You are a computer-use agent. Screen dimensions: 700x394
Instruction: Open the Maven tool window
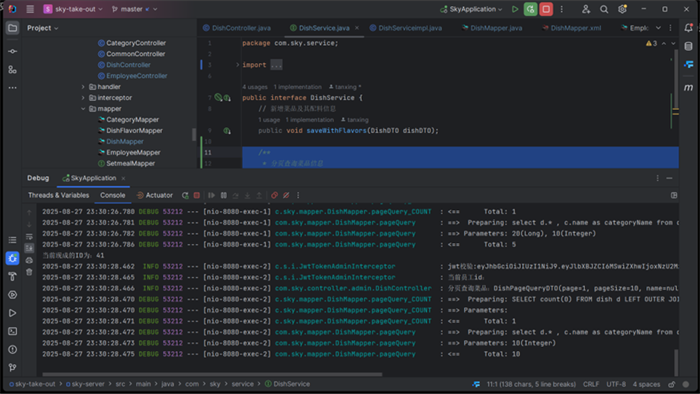click(688, 87)
